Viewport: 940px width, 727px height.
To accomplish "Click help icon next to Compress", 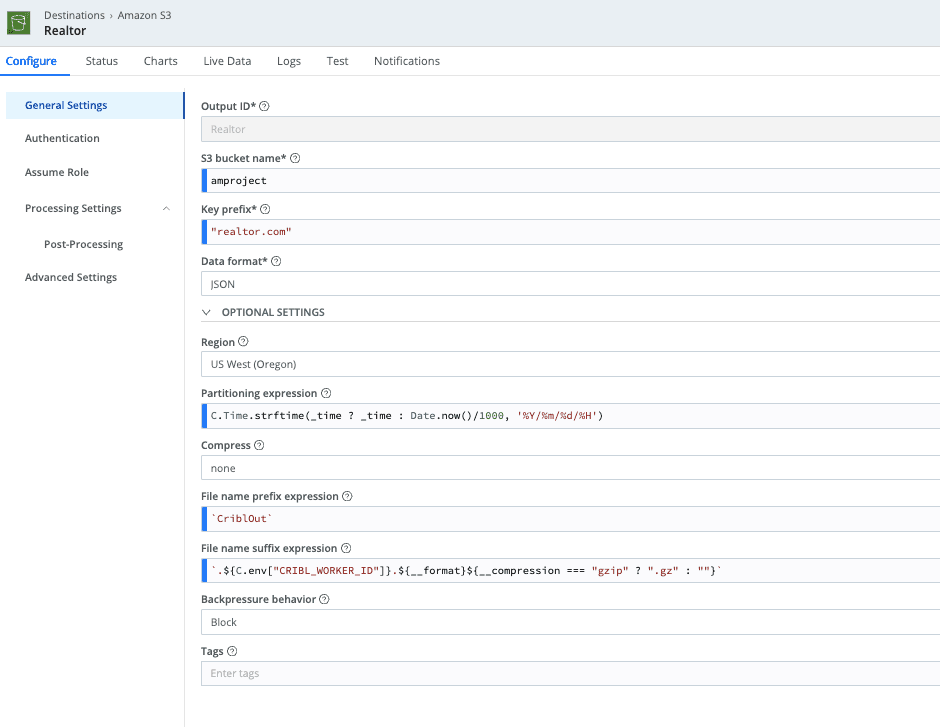I will click(259, 445).
